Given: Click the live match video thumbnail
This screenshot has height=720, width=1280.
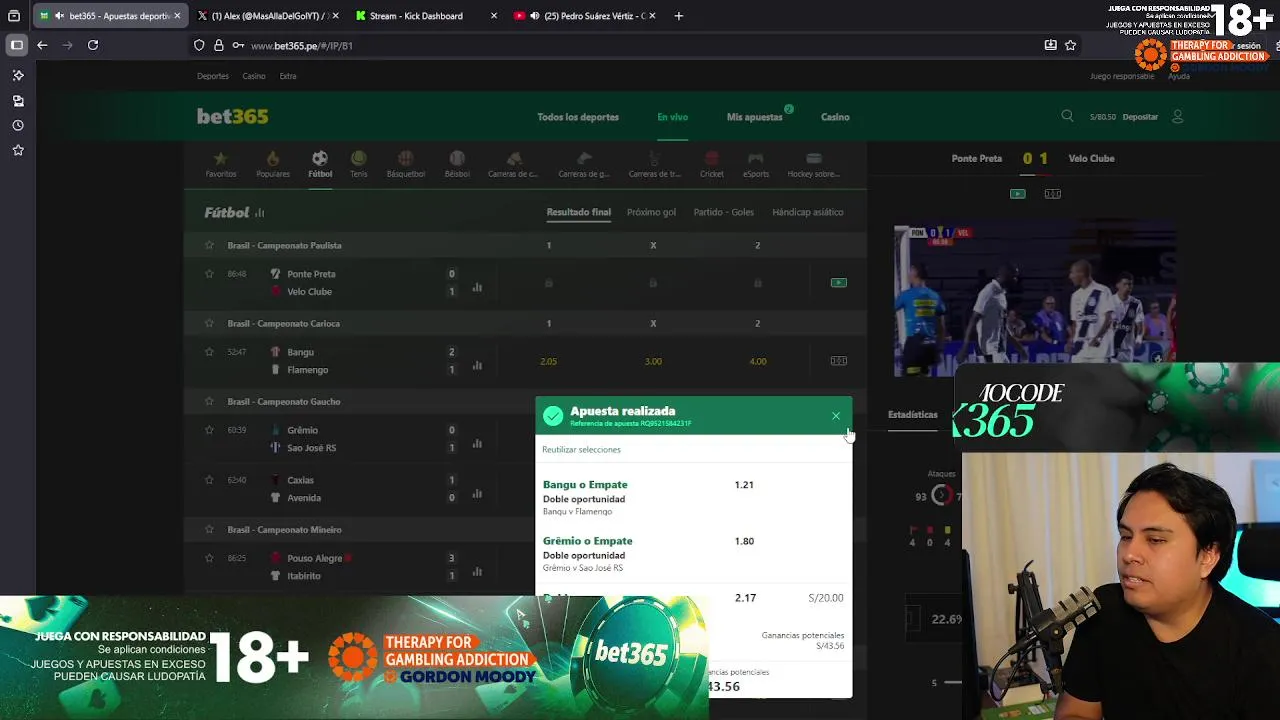Looking at the screenshot, I should 1035,301.
